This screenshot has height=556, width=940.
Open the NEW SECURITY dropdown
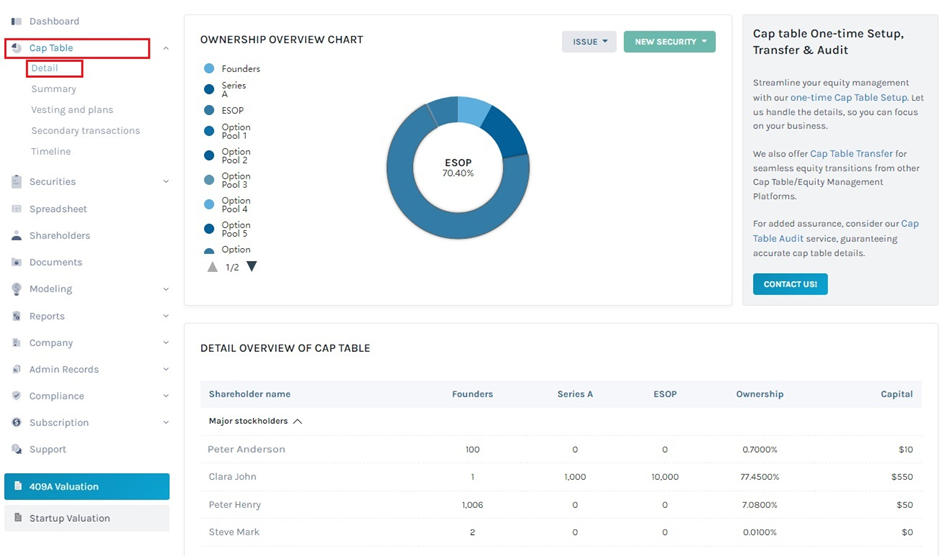tap(670, 41)
